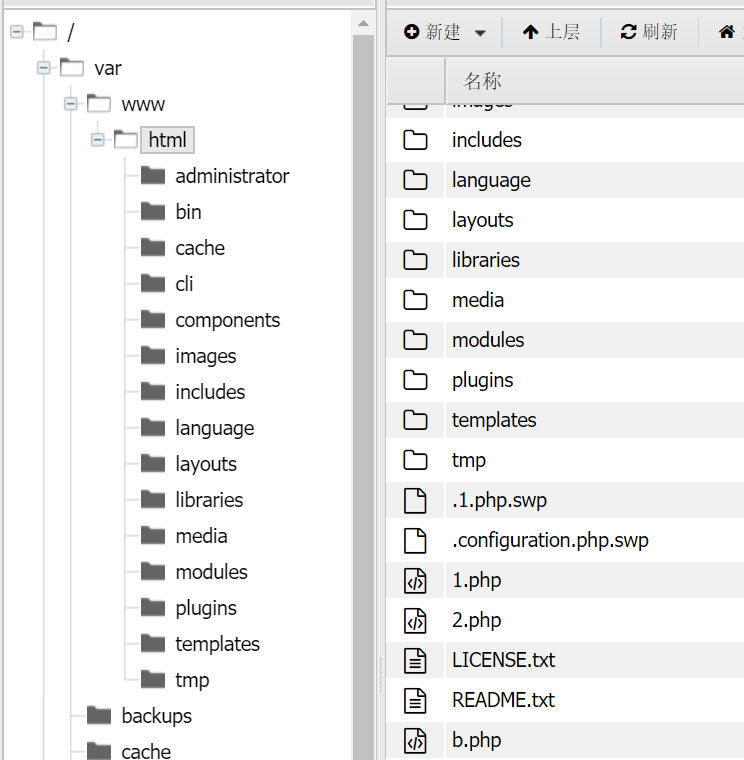The width and height of the screenshot is (744, 760).
Task: Click the media folder icon in file list
Action: coord(415,300)
